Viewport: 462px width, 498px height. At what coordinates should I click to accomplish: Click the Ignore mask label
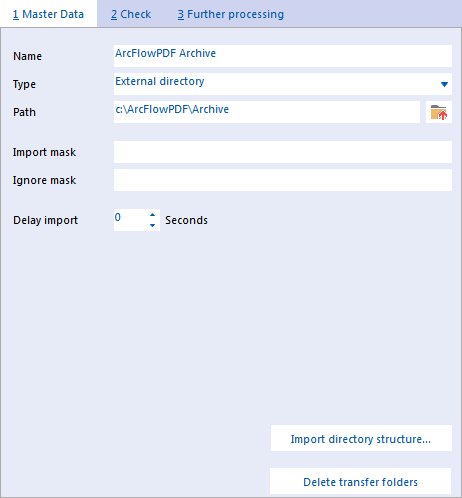(x=44, y=180)
